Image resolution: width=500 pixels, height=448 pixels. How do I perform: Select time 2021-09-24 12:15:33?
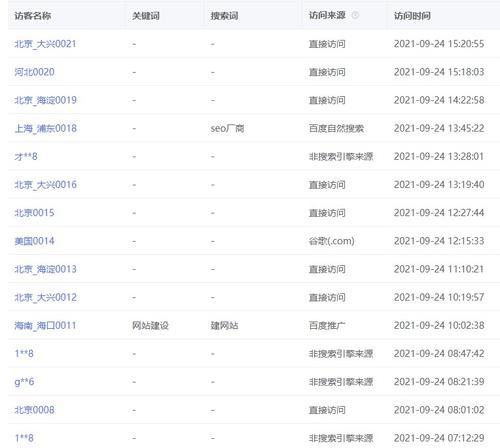pyautogui.click(x=439, y=241)
